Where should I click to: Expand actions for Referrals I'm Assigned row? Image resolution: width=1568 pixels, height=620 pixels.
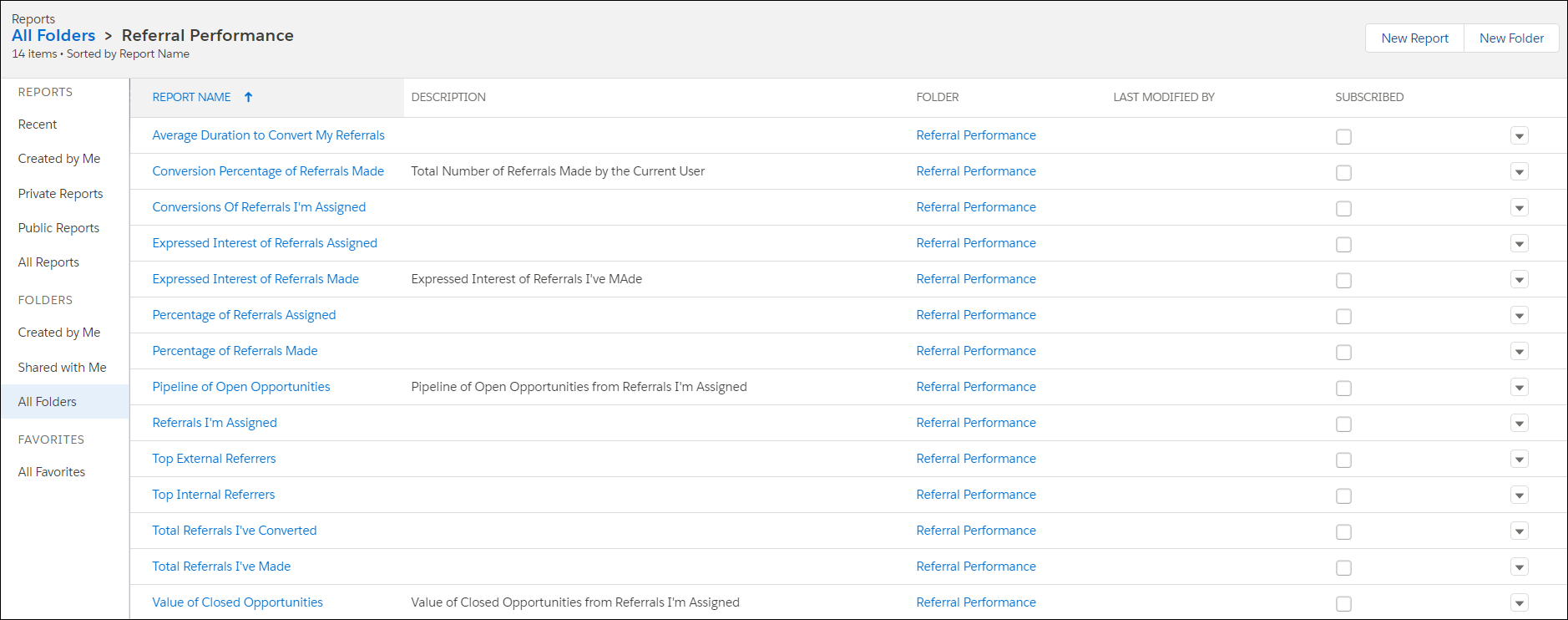pos(1520,424)
